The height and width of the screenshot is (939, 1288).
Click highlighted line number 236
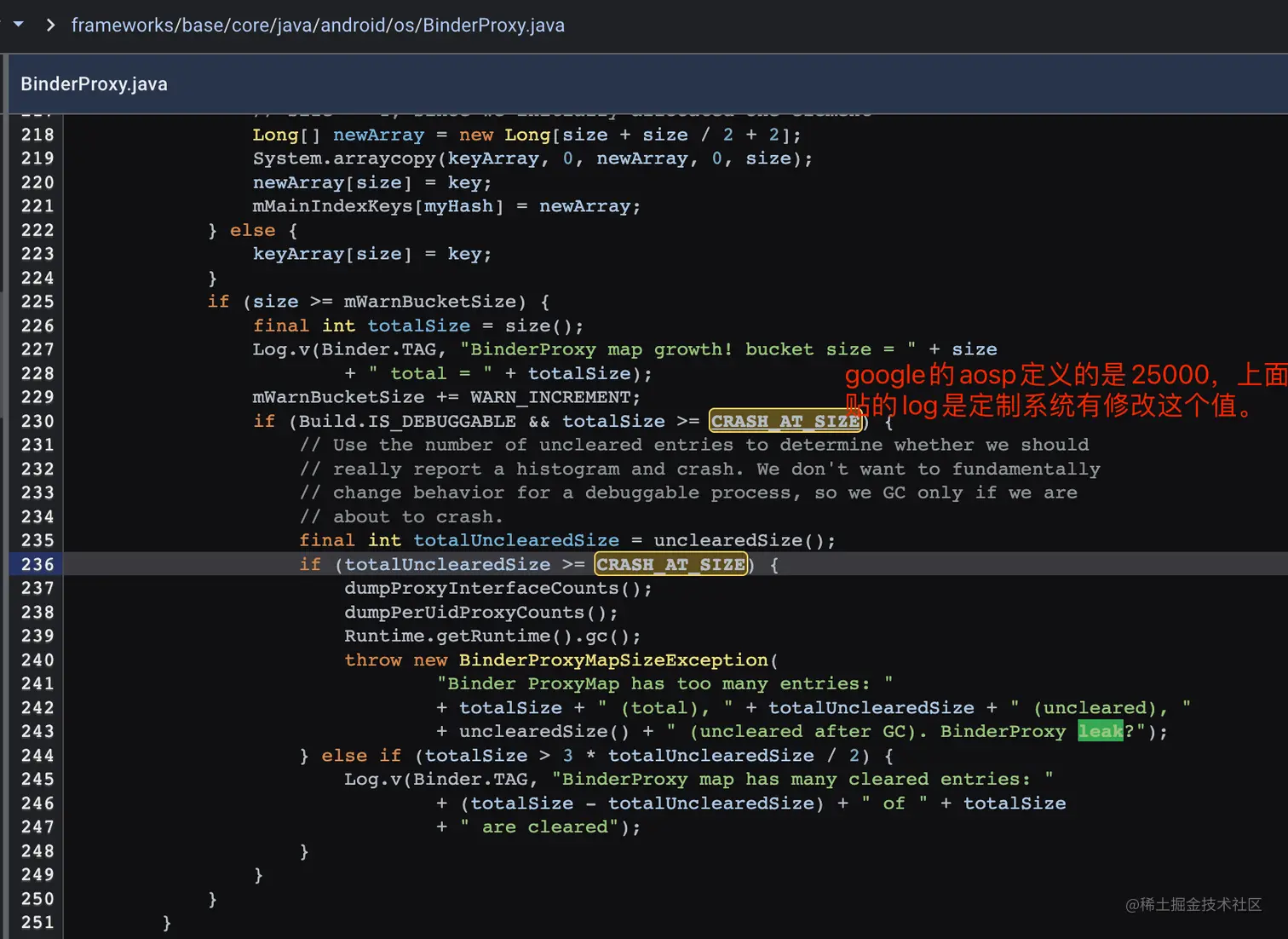pos(37,564)
